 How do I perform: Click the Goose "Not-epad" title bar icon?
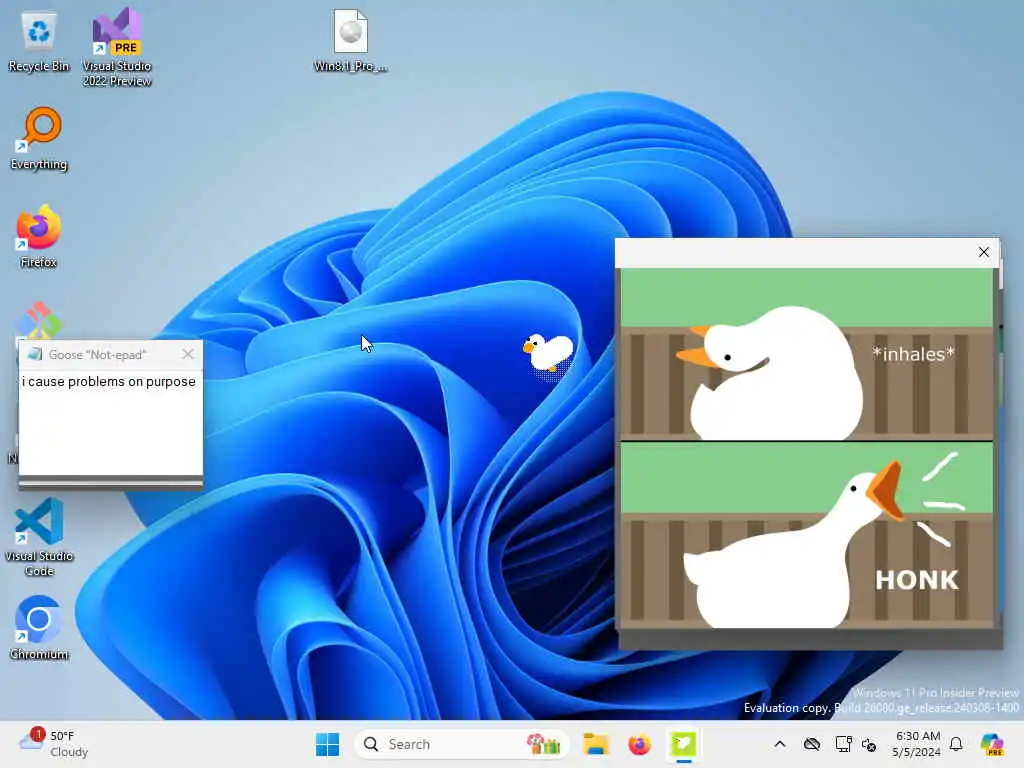coord(35,354)
